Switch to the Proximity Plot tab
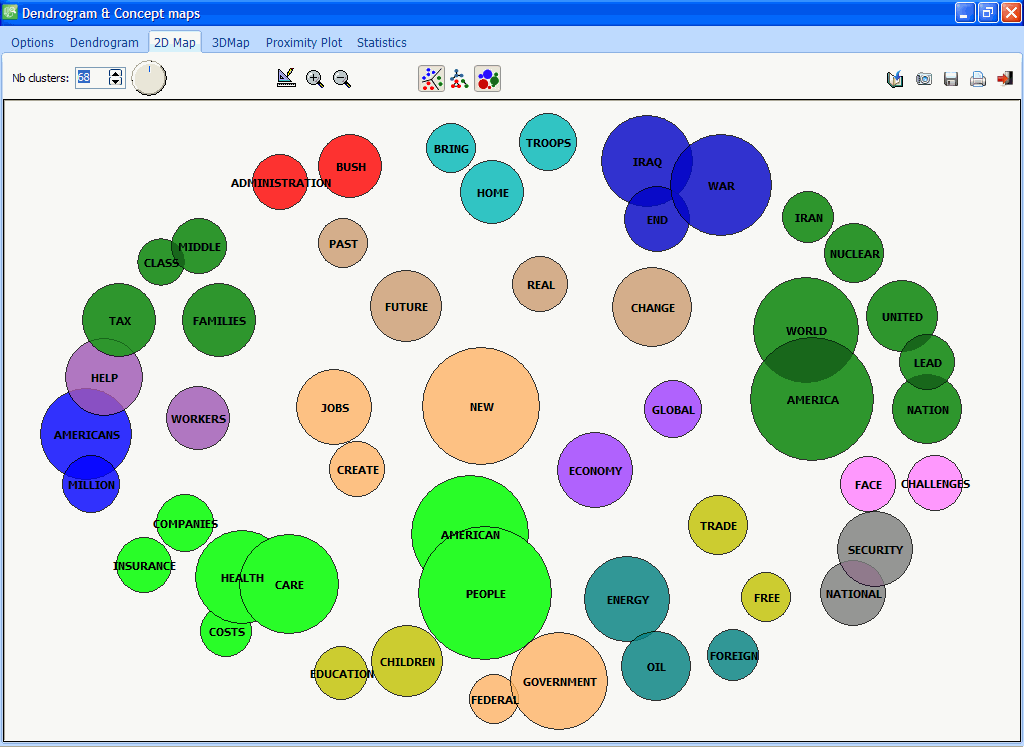Viewport: 1024px width, 747px height. 303,43
